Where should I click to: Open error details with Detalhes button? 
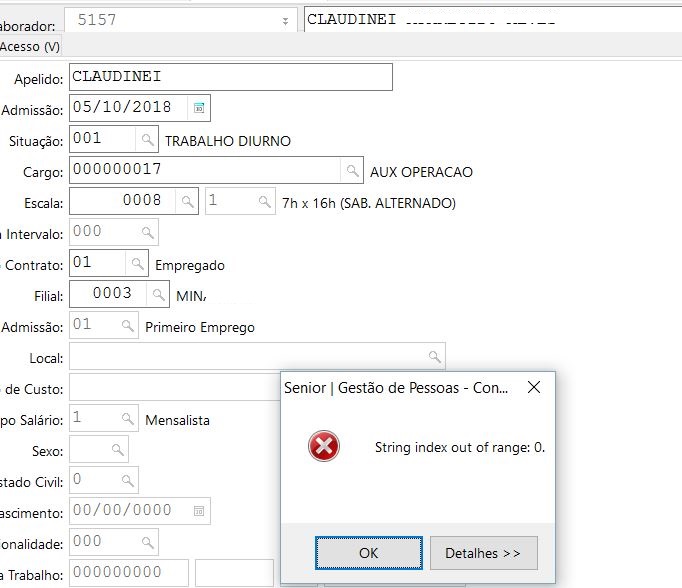click(483, 553)
